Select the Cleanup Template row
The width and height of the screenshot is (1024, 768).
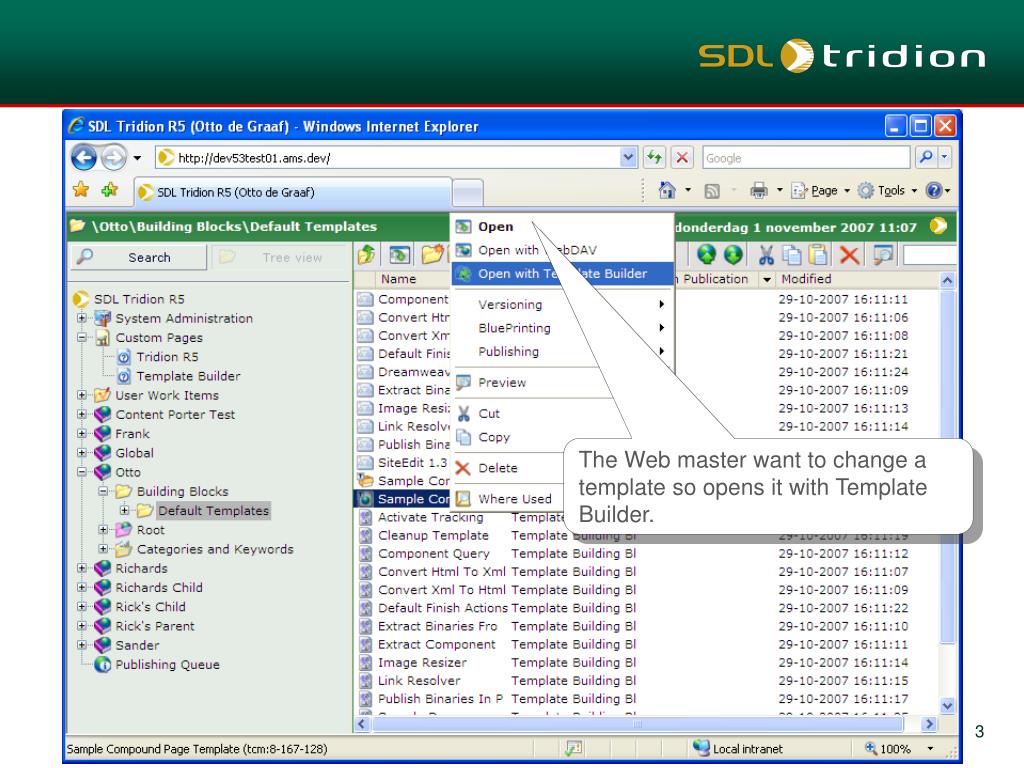point(433,536)
